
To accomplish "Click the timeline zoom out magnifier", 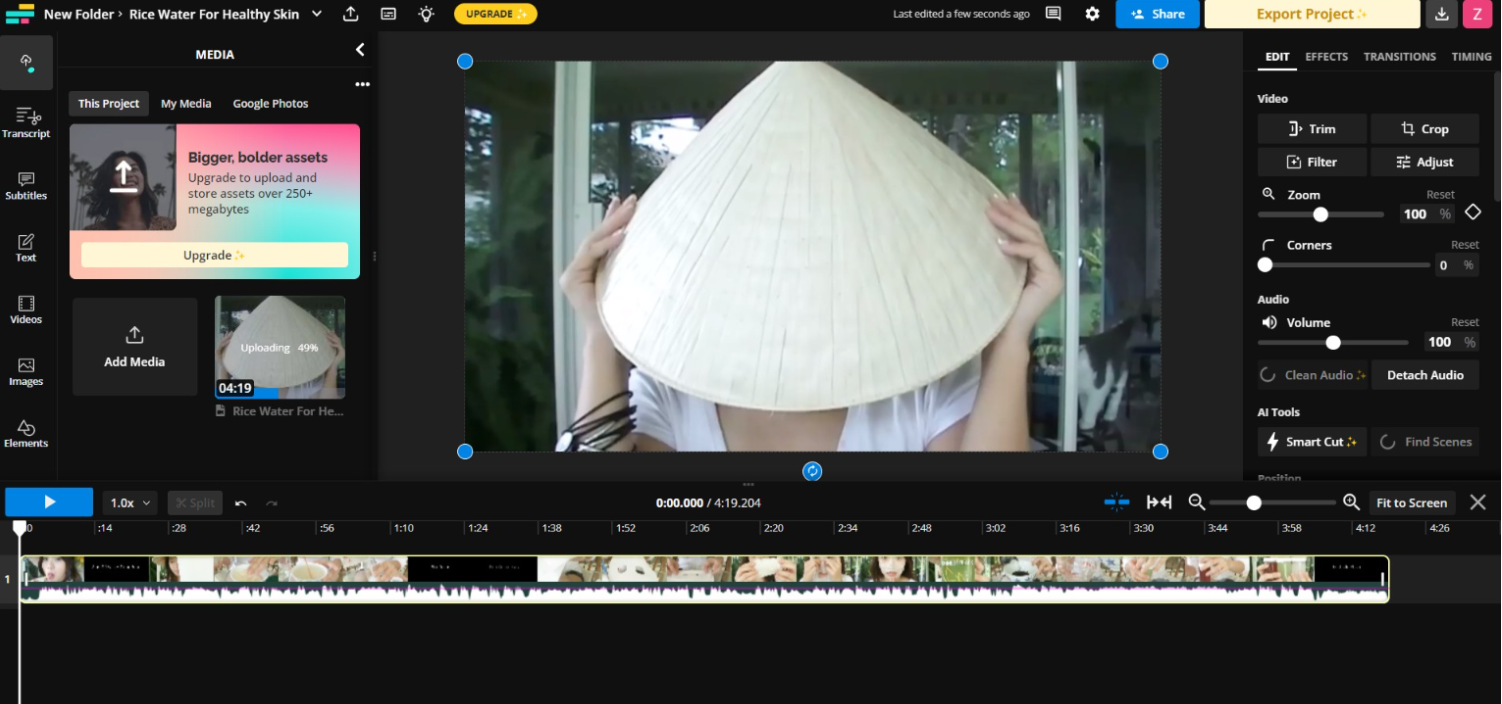I will [x=1196, y=502].
